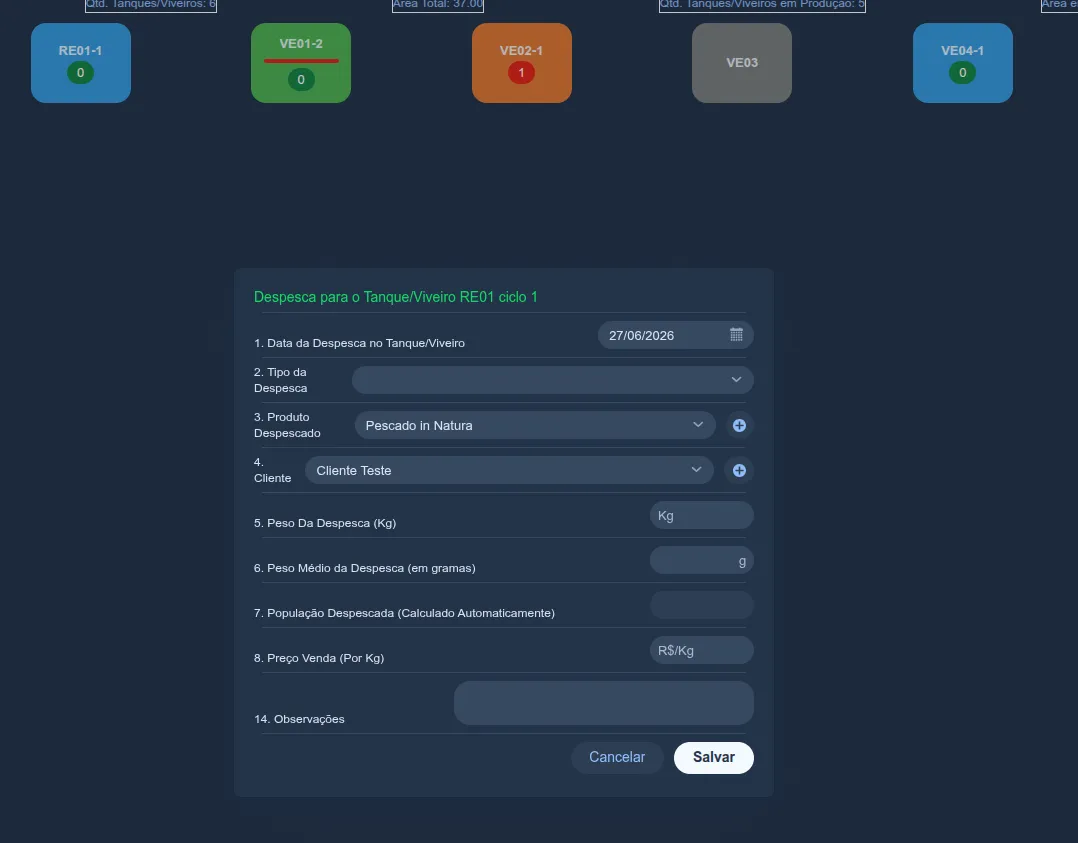Click the População Despescada calculated field
This screenshot has width=1078, height=843.
(x=701, y=605)
